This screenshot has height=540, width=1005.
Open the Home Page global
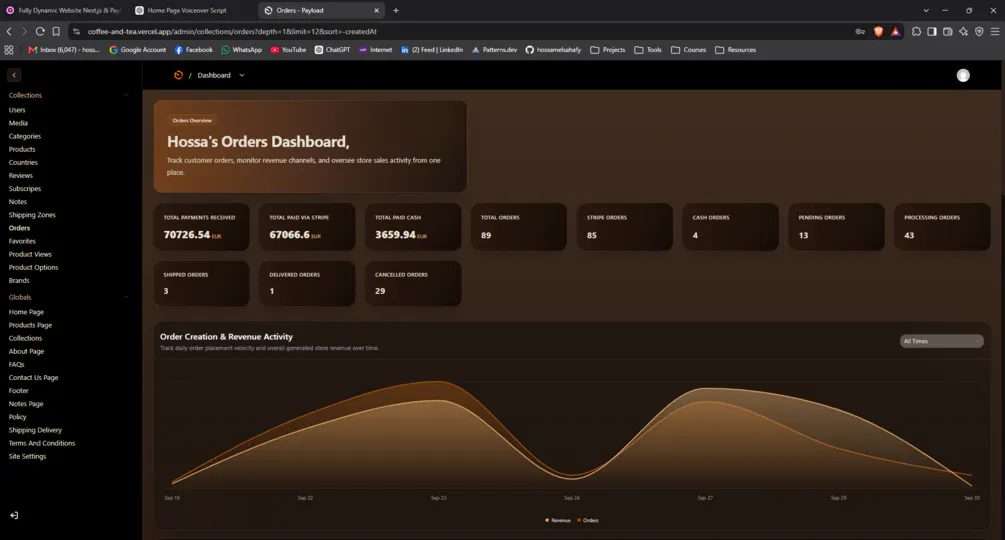click(x=26, y=312)
